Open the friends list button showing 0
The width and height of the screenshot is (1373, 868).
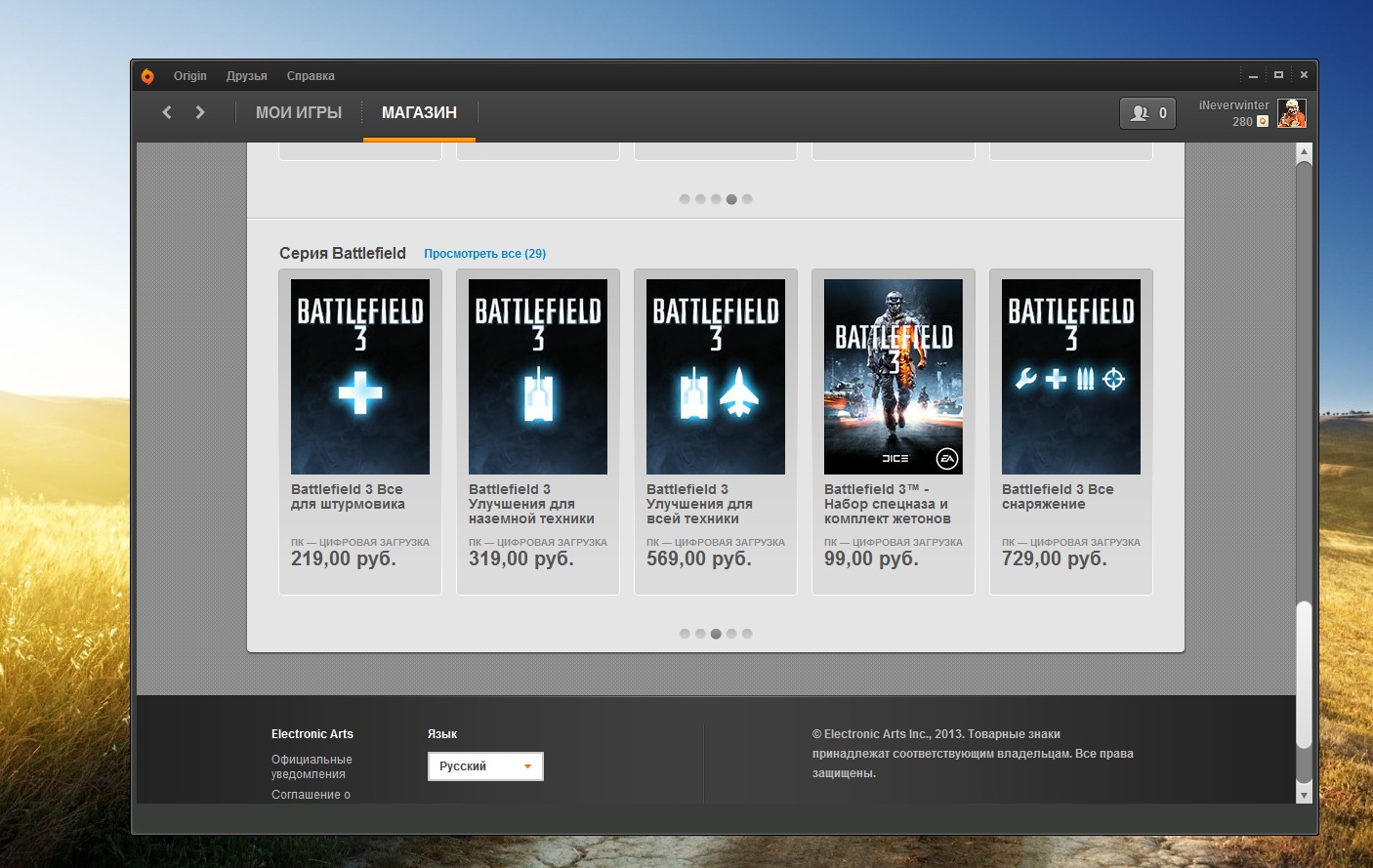click(1148, 113)
